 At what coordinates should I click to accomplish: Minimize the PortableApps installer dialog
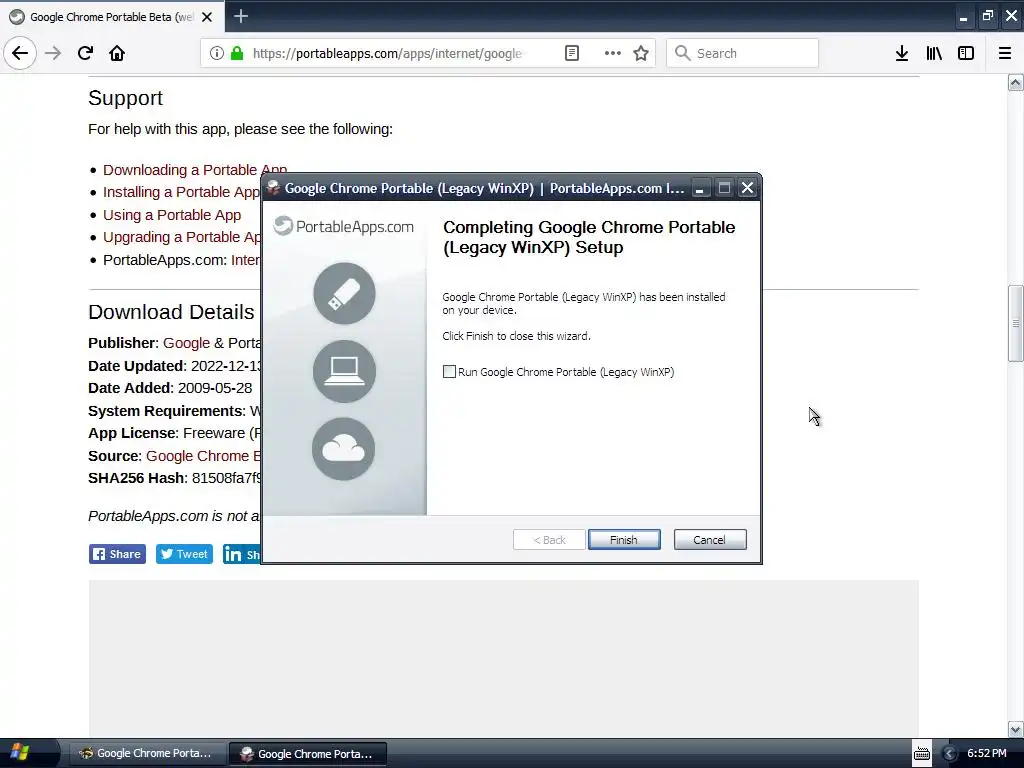(699, 189)
